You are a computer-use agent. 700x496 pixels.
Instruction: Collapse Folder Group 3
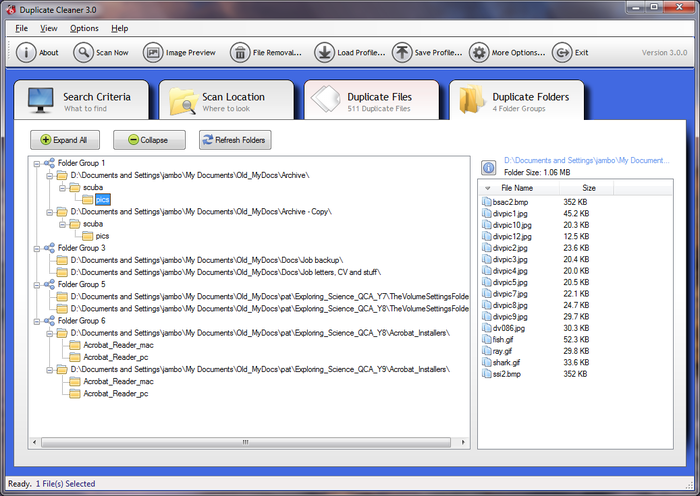click(x=37, y=248)
